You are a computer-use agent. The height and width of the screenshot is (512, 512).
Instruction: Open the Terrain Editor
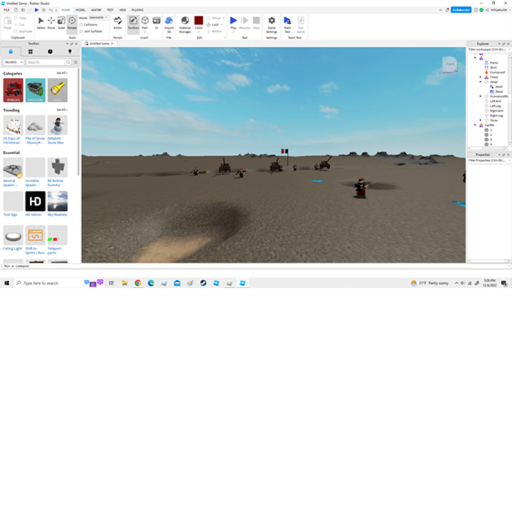coord(118,23)
